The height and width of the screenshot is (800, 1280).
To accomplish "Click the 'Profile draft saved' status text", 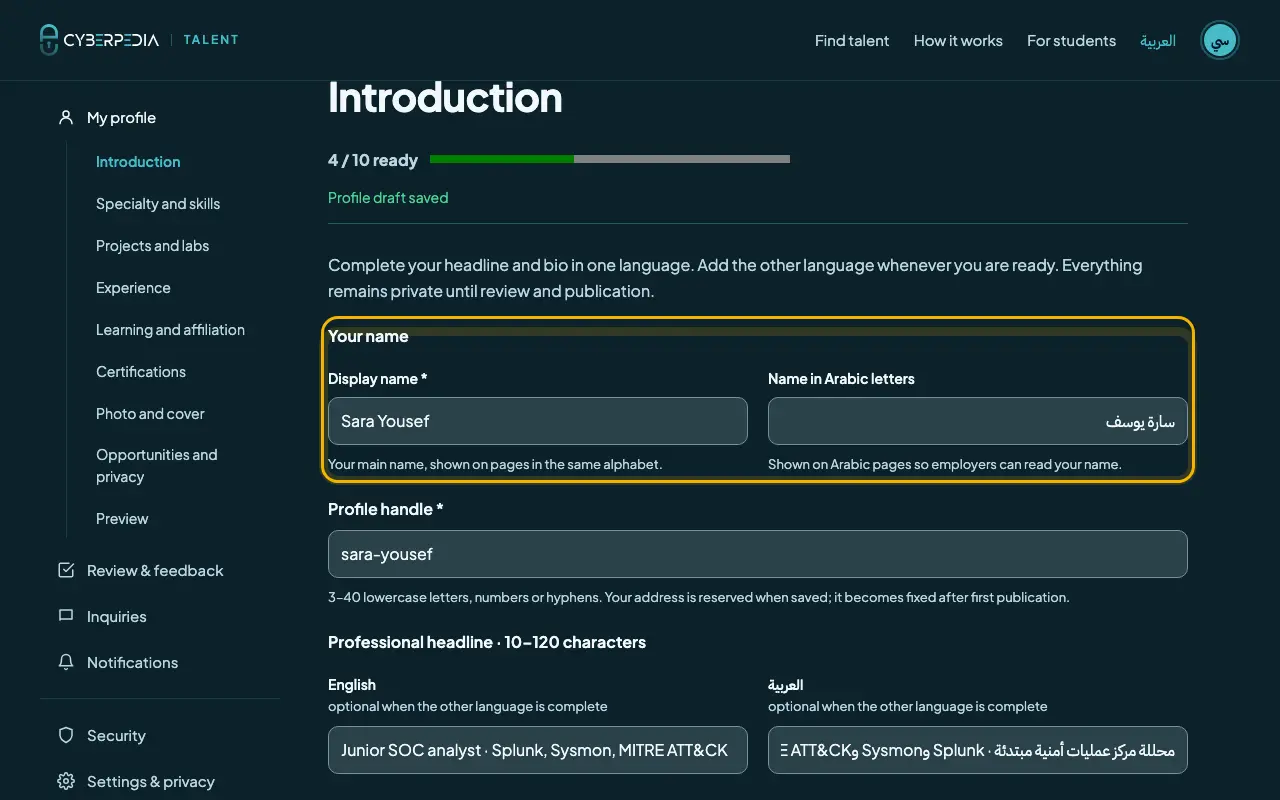I will pos(388,198).
